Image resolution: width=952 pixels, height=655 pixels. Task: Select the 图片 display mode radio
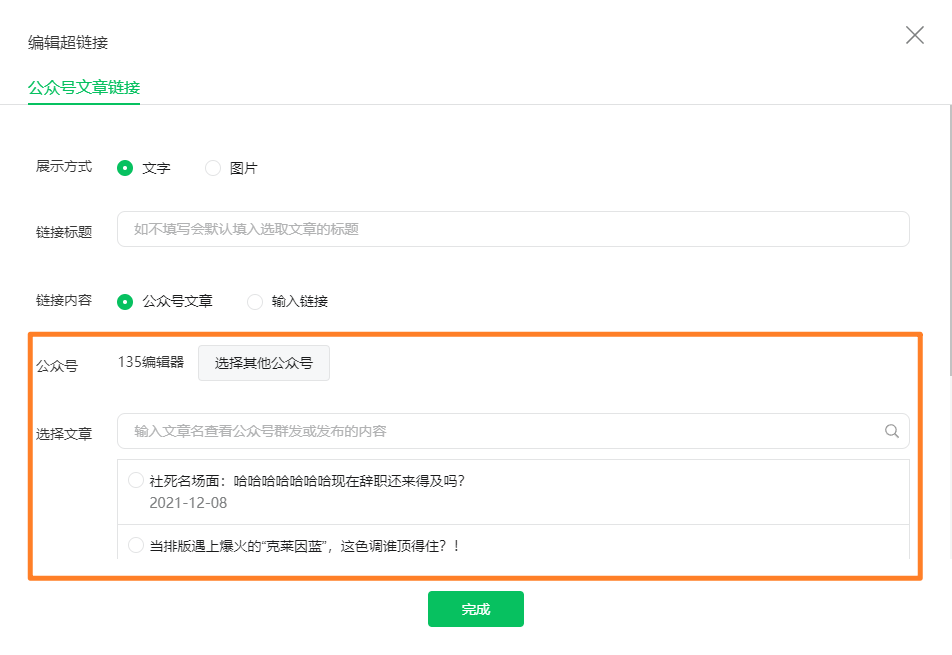point(213,168)
